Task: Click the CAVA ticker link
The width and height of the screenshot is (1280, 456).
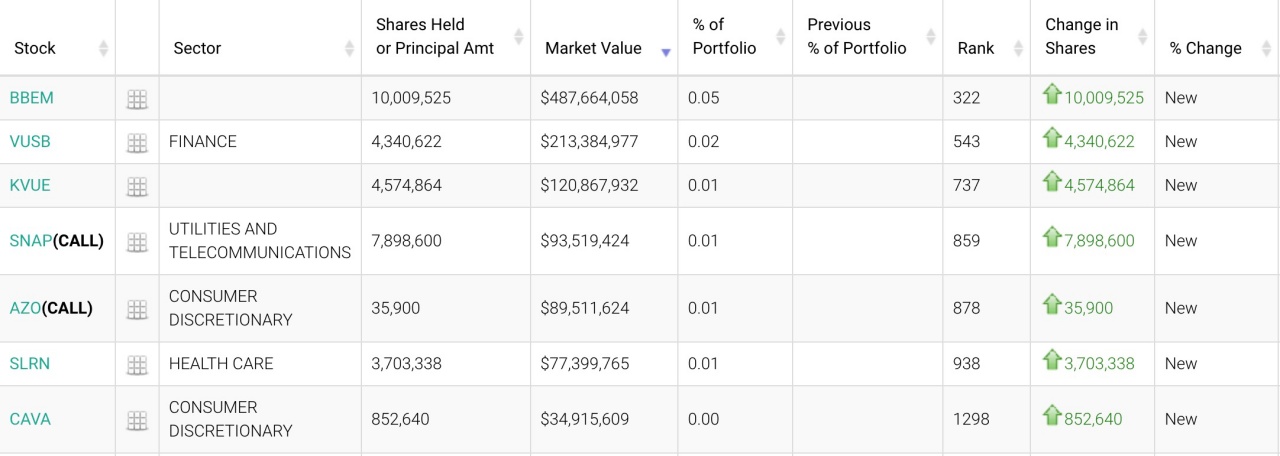Action: 30,419
